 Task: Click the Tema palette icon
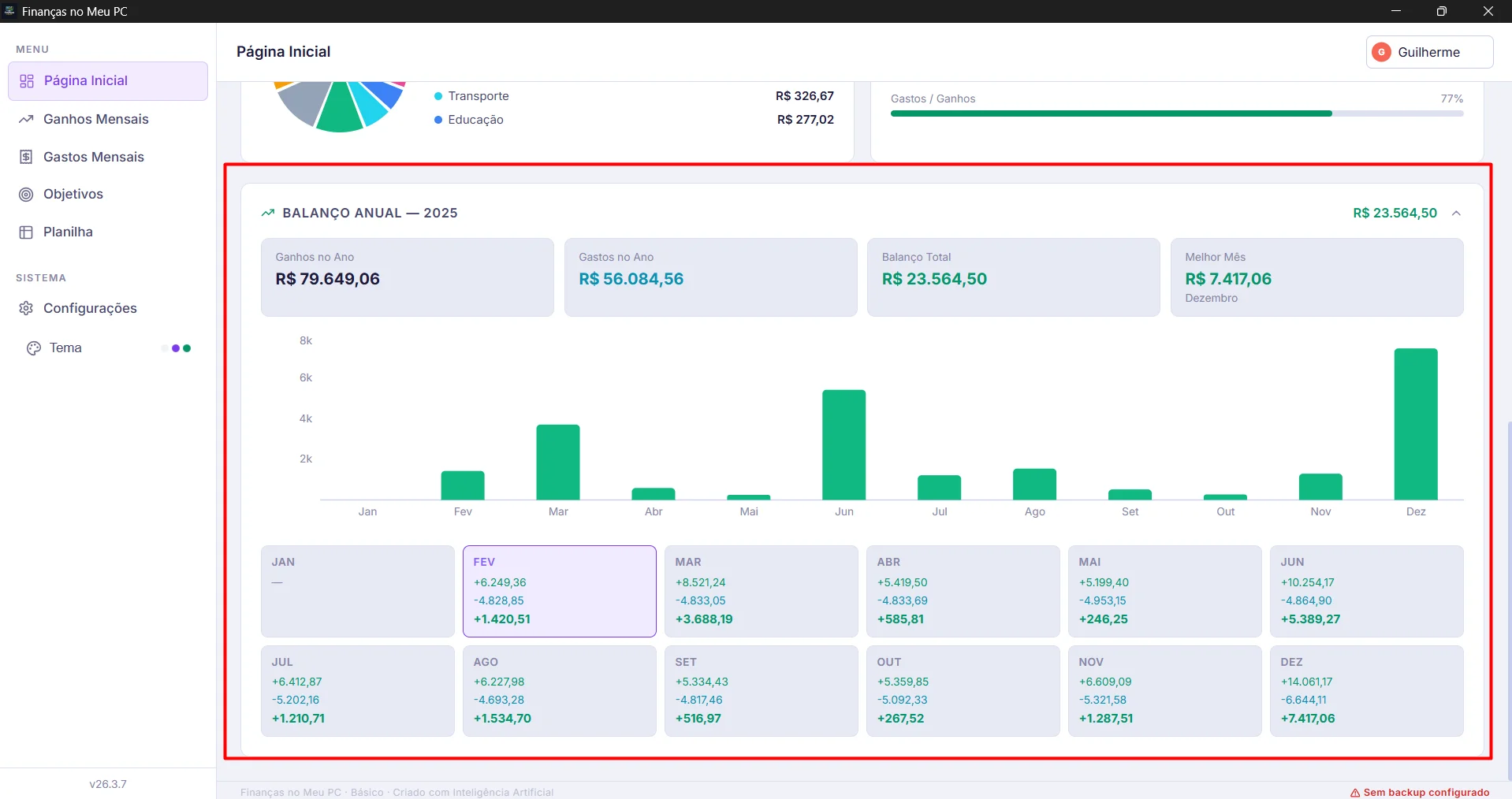(x=34, y=348)
